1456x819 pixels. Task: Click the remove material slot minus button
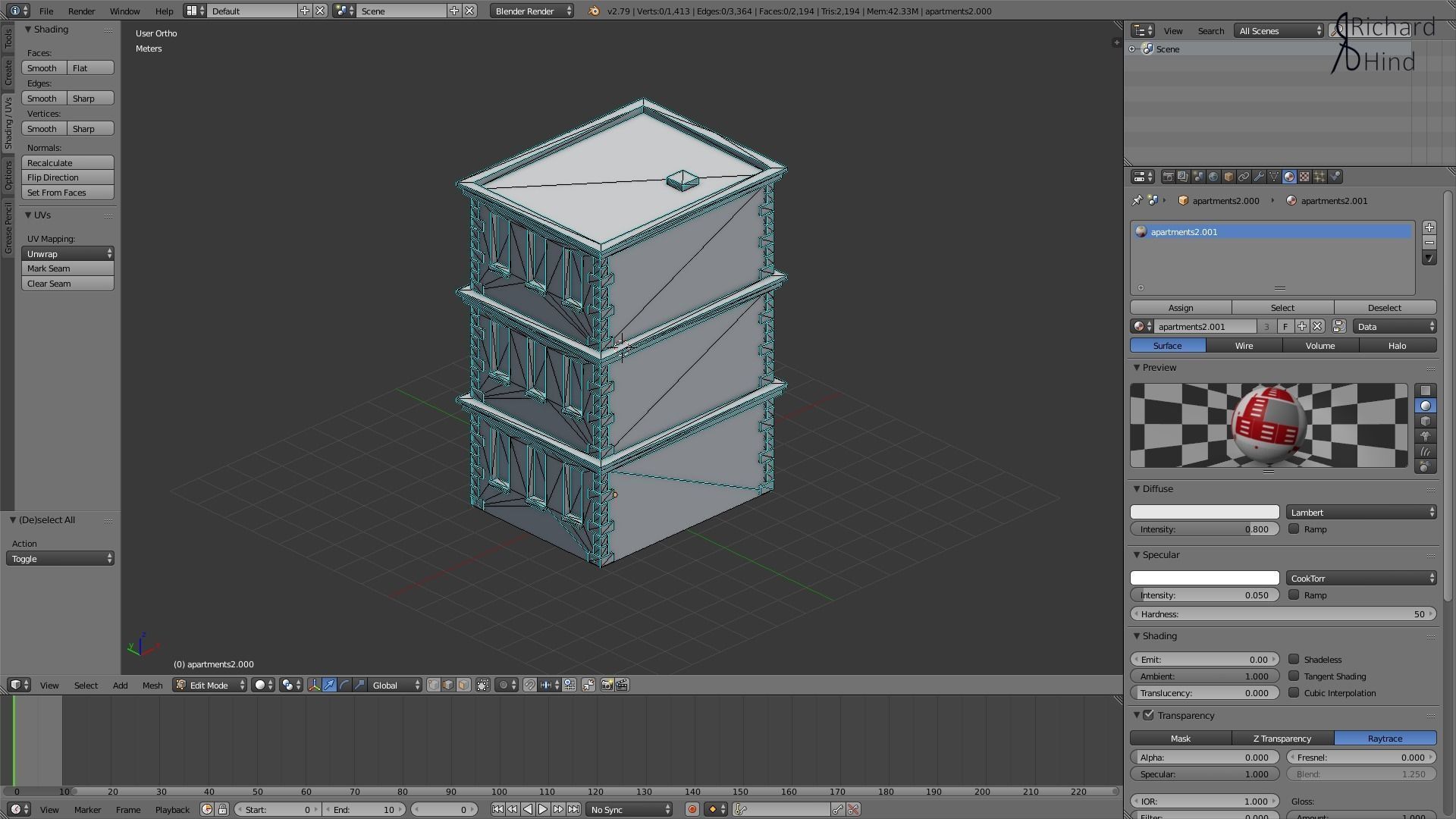(1429, 243)
